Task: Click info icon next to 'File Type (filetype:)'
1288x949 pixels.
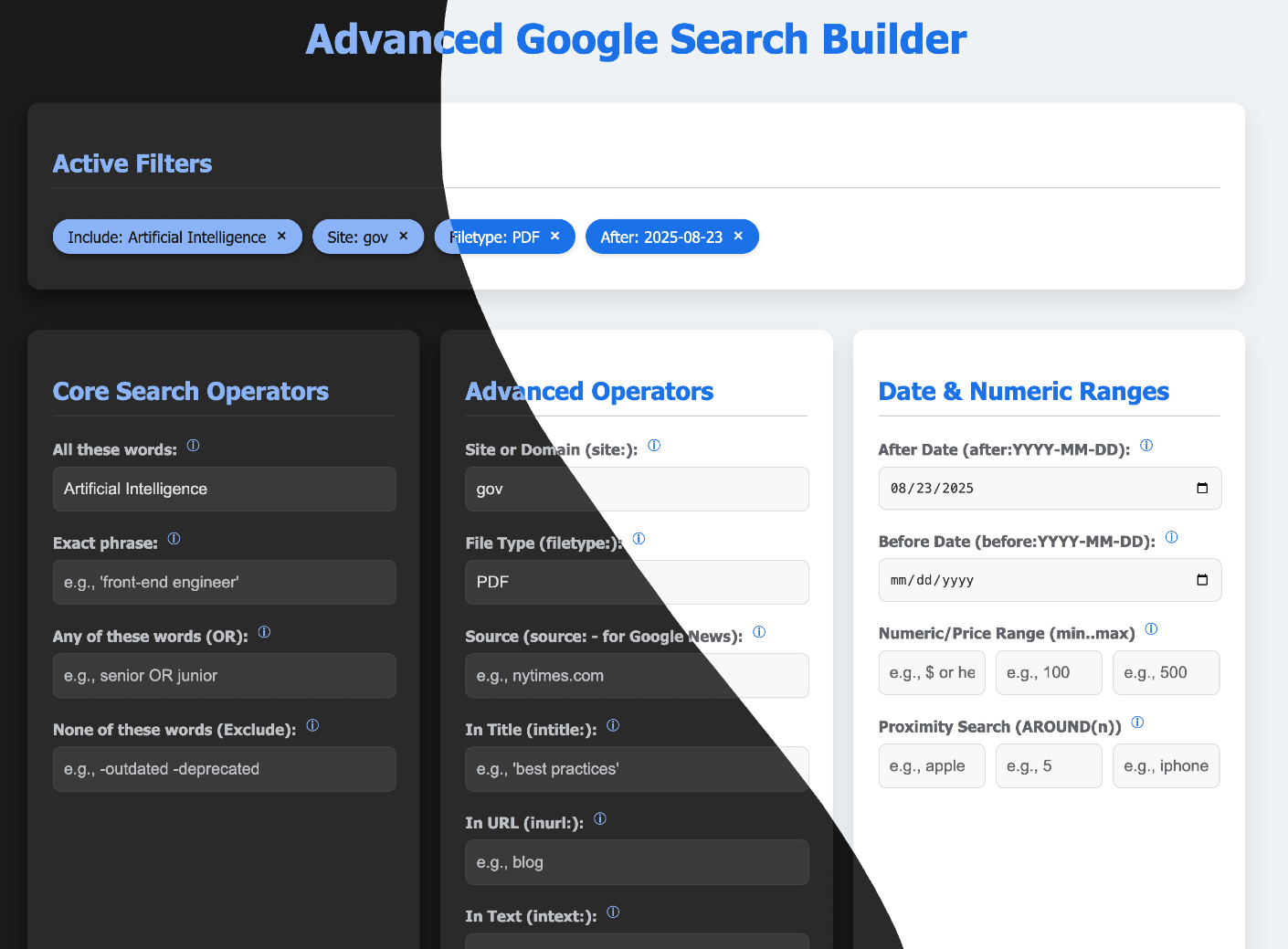Action: coord(639,539)
